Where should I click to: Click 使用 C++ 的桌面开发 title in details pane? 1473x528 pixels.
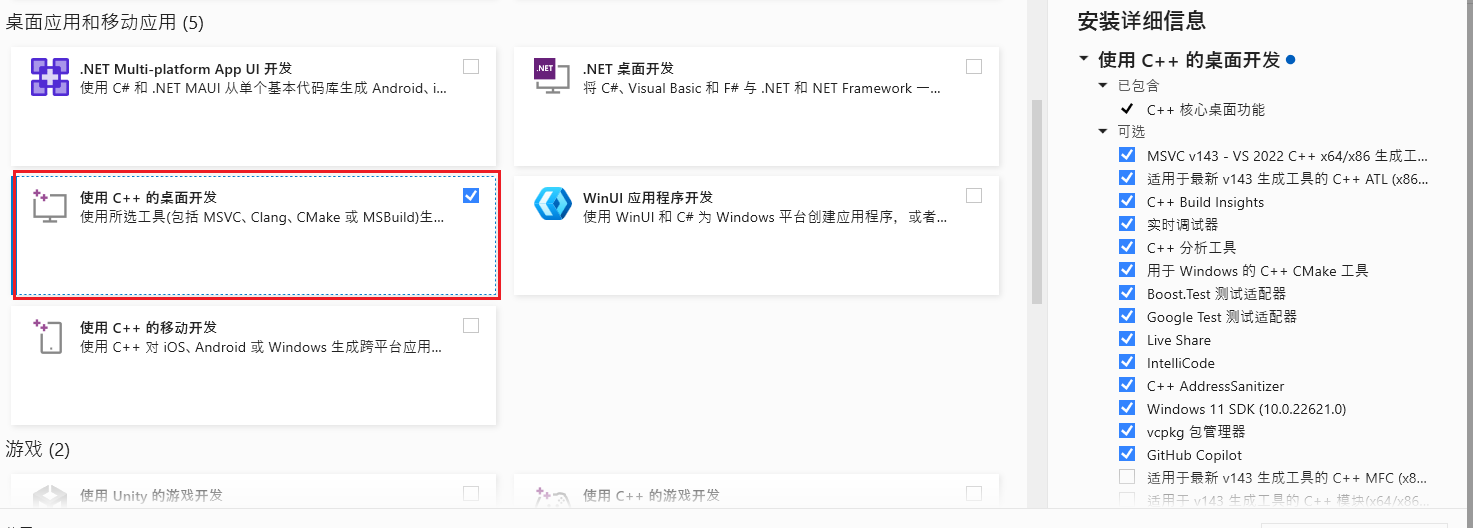1189,60
